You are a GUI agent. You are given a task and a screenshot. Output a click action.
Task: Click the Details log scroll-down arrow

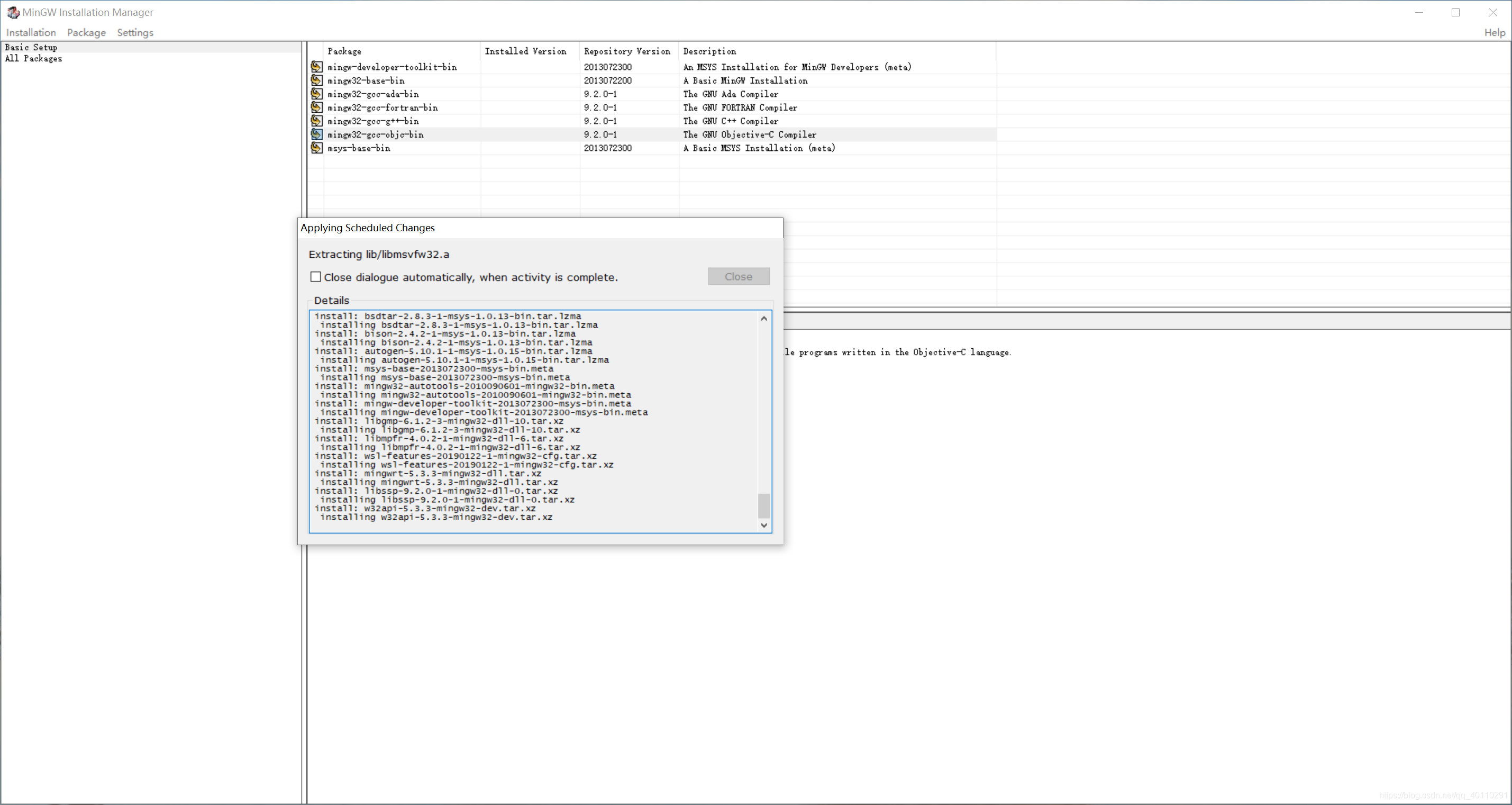coord(763,525)
